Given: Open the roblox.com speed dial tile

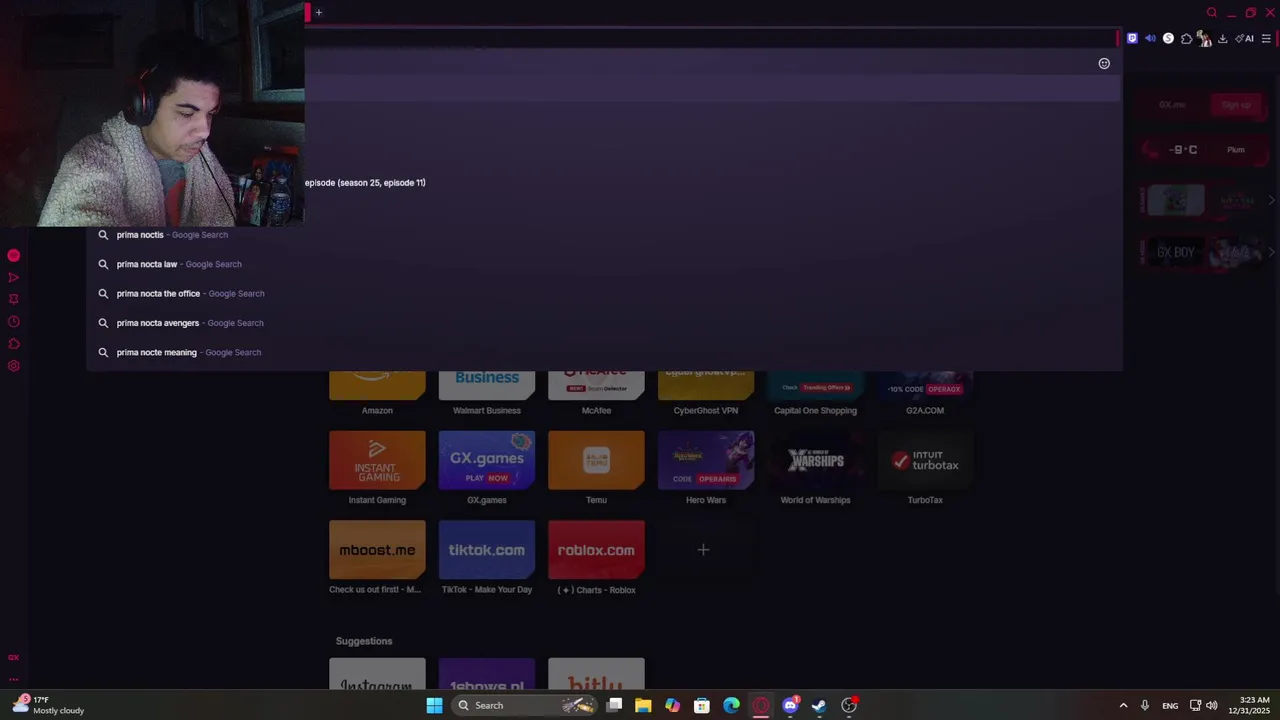Looking at the screenshot, I should (596, 550).
